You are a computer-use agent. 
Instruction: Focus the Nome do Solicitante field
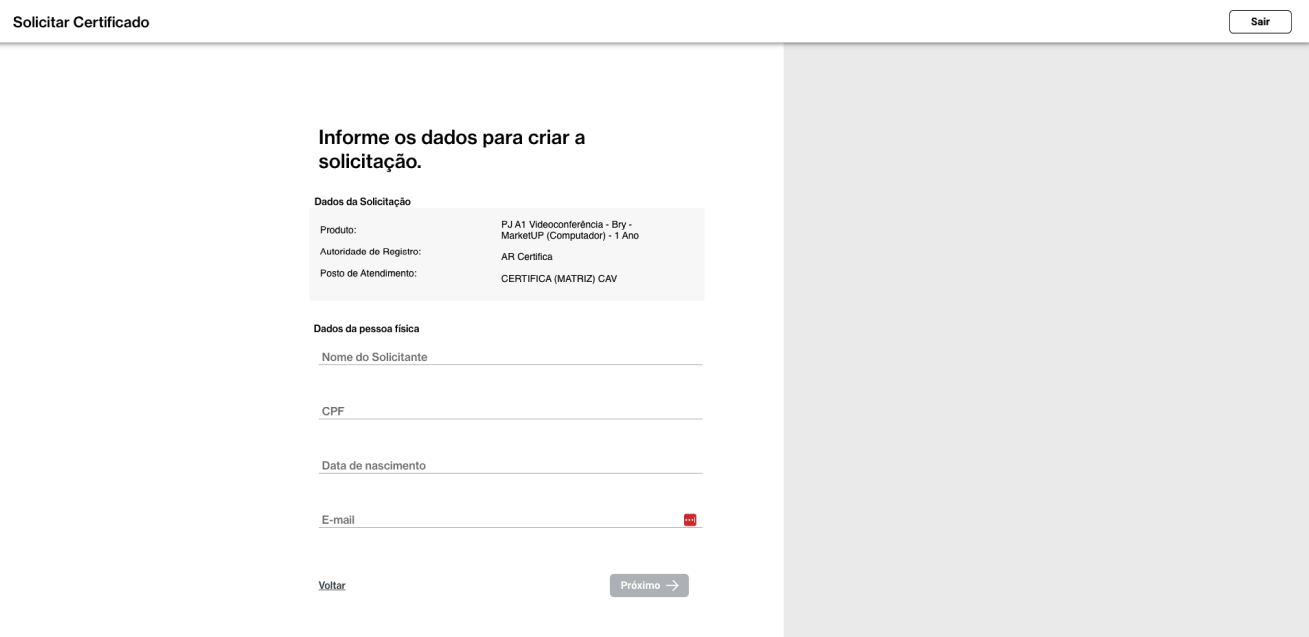pyautogui.click(x=510, y=357)
